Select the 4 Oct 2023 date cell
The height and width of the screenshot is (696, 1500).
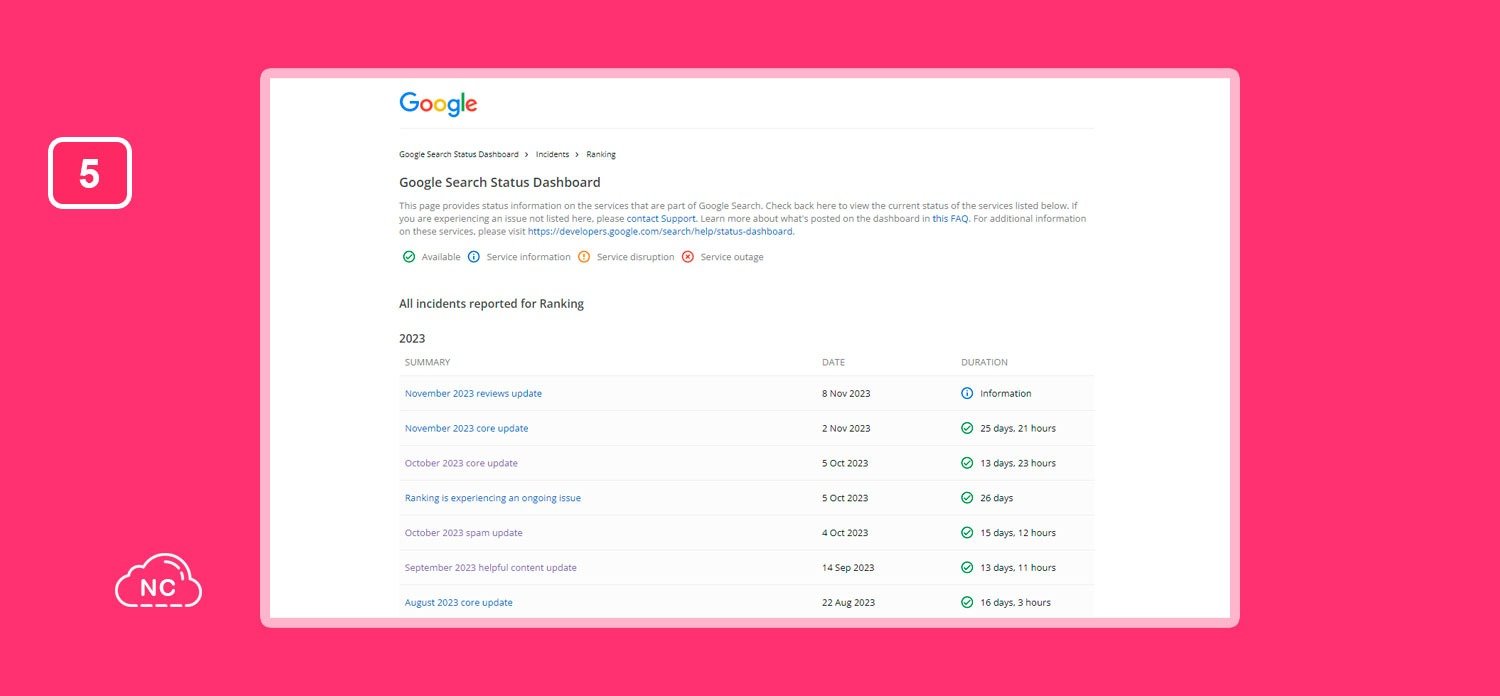[x=845, y=533]
